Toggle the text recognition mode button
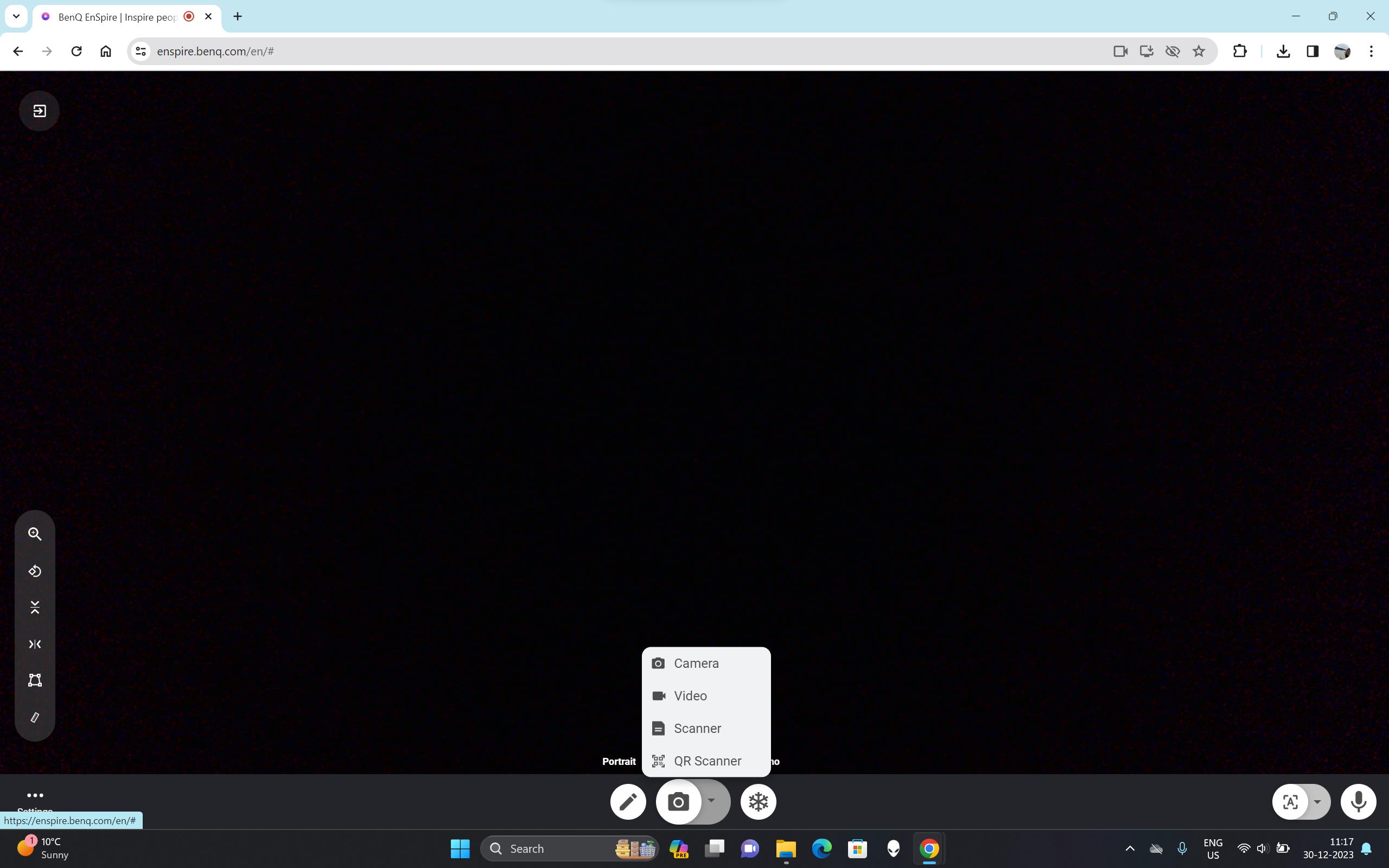 pos(1290,801)
